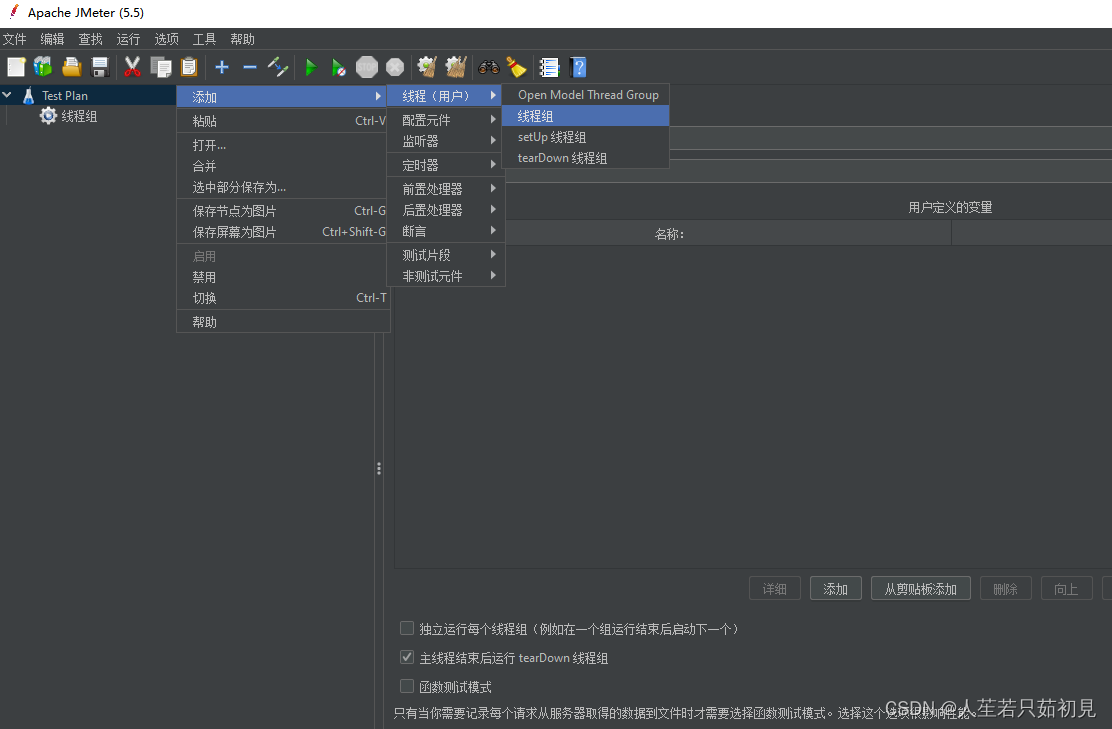Open the 编辑 menu
This screenshot has width=1112, height=729.
[x=52, y=39]
